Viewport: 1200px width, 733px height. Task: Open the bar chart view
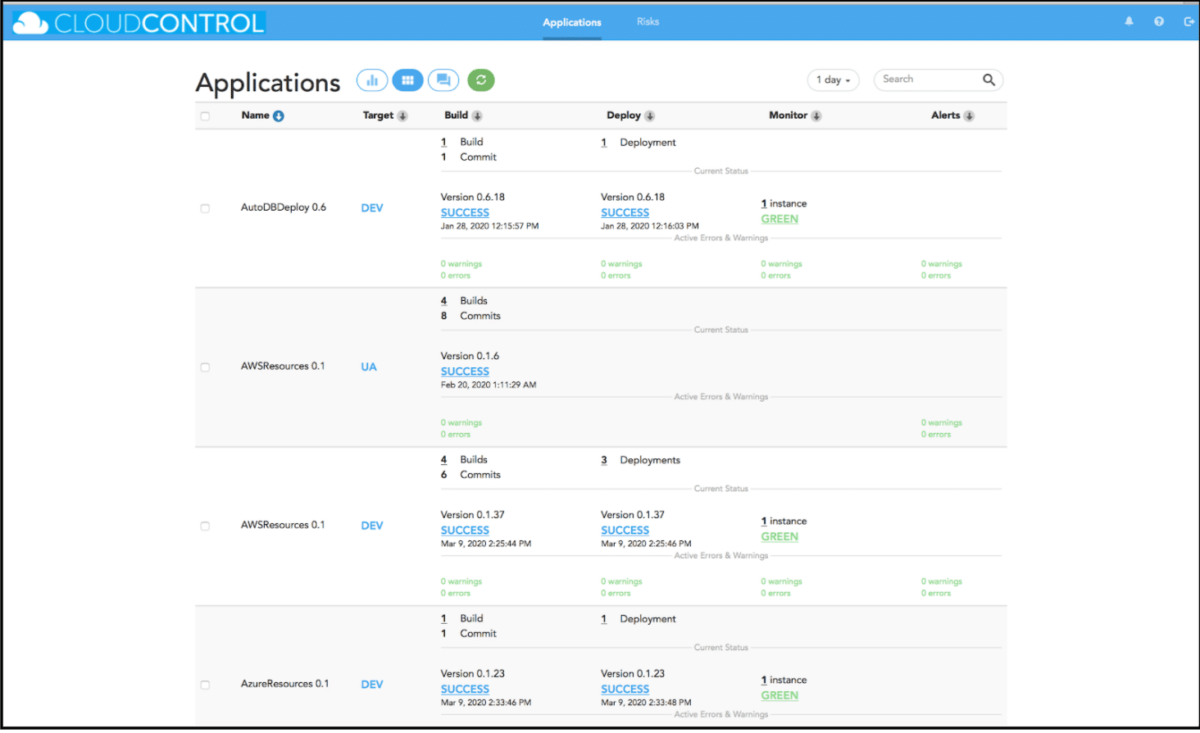click(372, 79)
